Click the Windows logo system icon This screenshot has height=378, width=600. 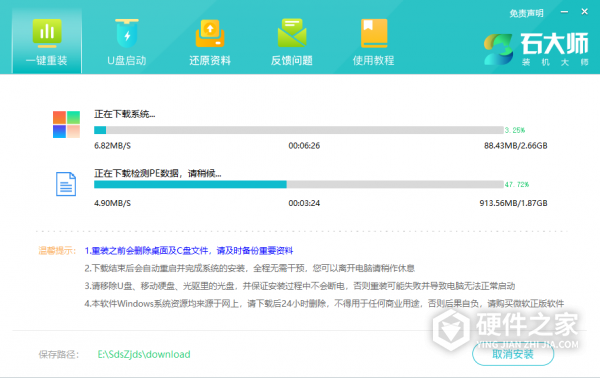coord(66,124)
